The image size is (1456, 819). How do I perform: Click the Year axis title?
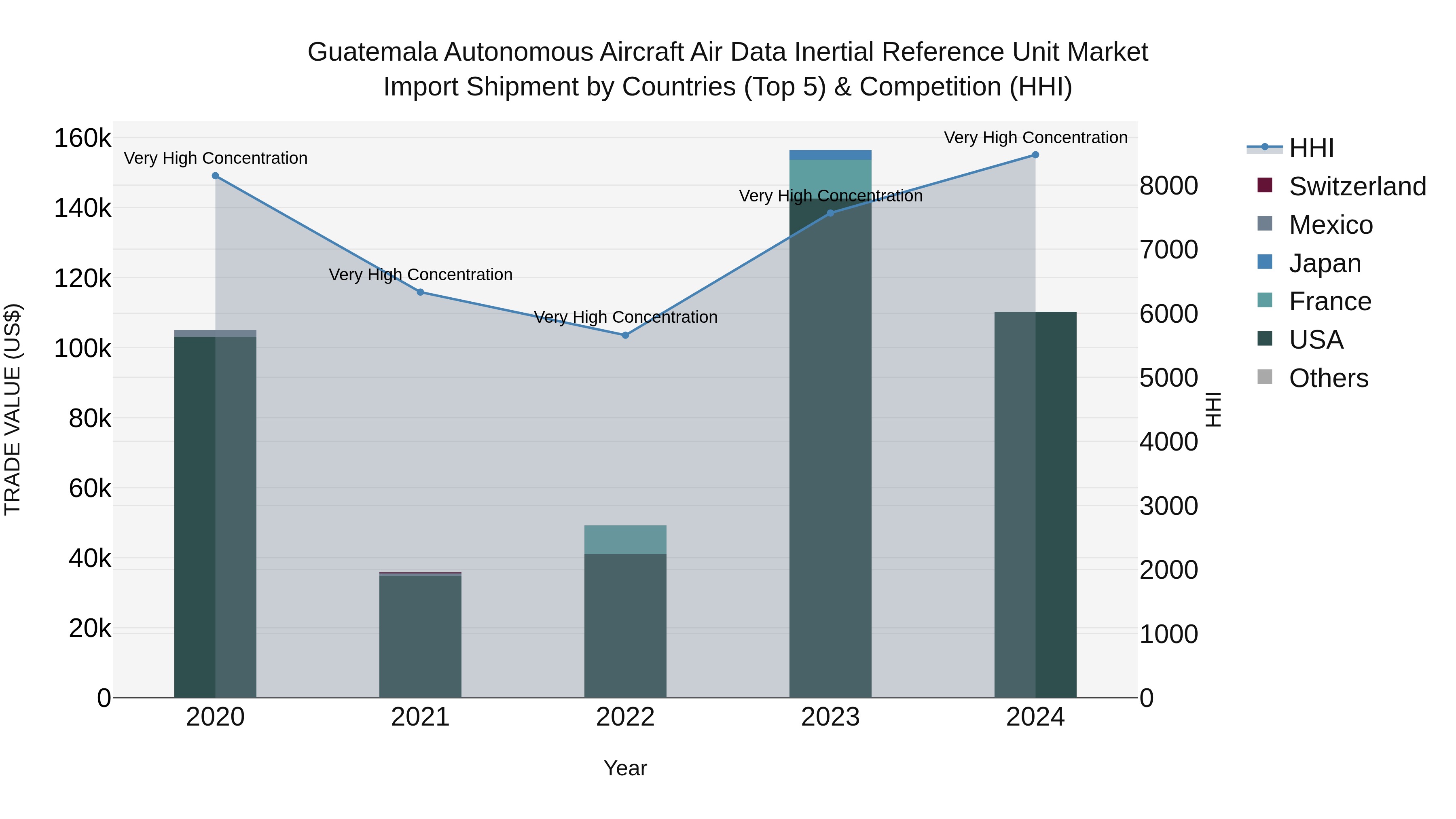tap(625, 769)
